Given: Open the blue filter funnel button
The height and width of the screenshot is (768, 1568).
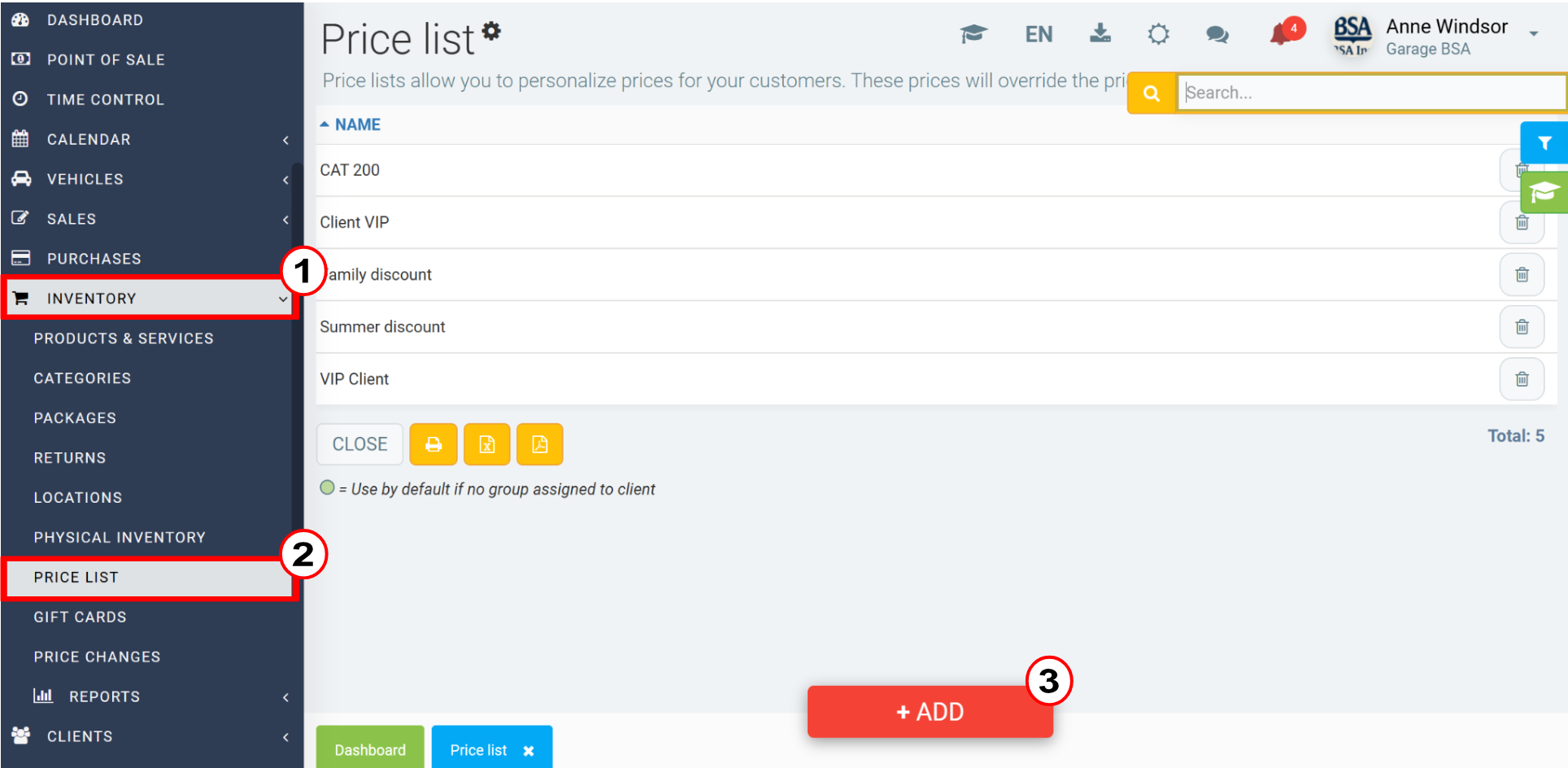Looking at the screenshot, I should pyautogui.click(x=1544, y=143).
